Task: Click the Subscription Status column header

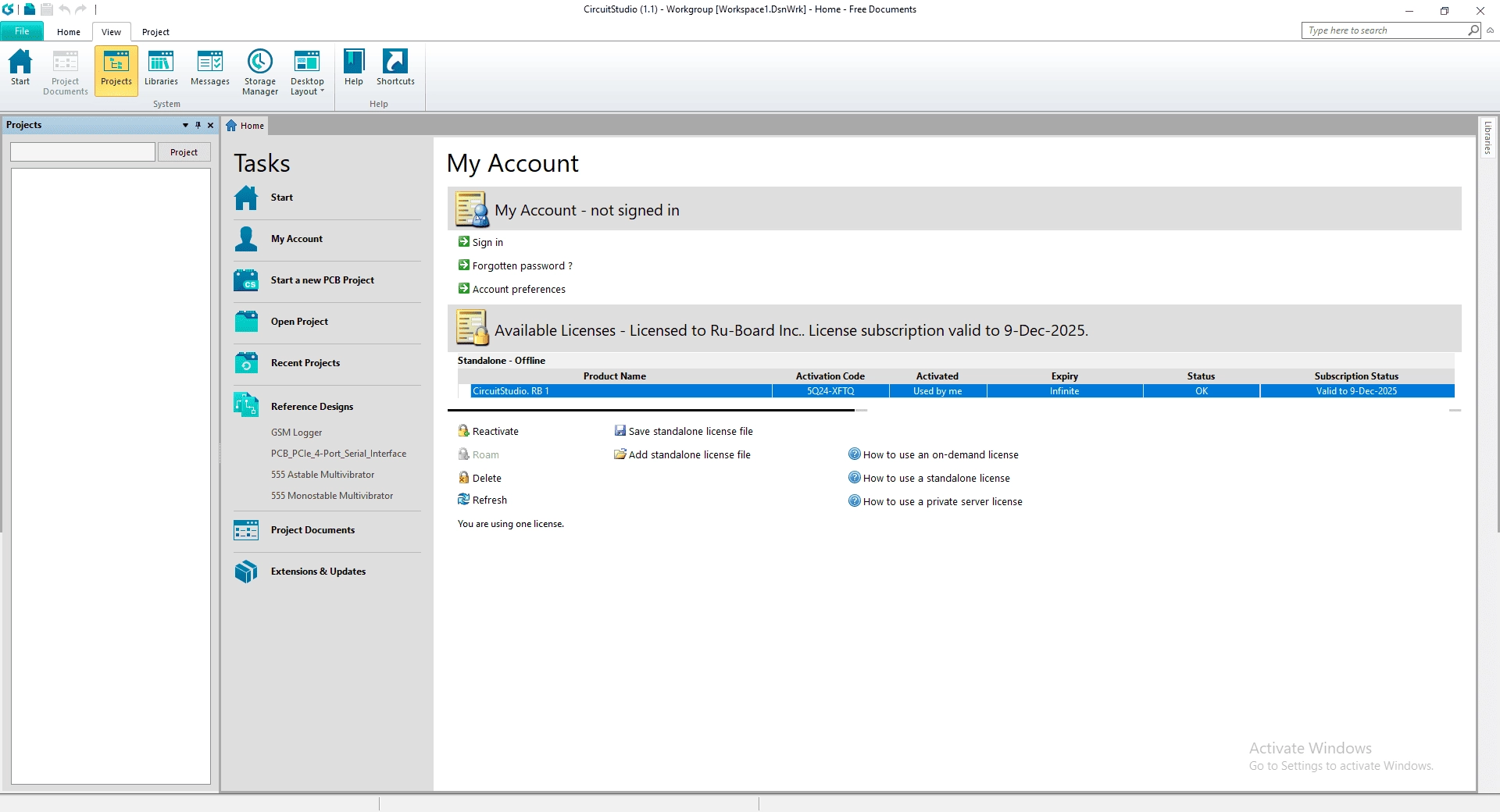Action: tap(1356, 376)
